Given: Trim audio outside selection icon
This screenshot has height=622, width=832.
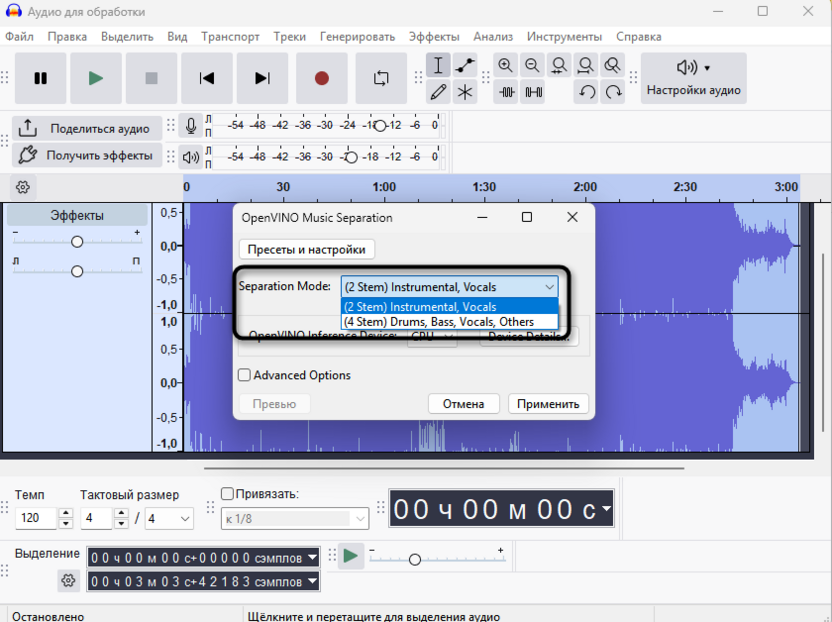Looking at the screenshot, I should (x=506, y=92).
